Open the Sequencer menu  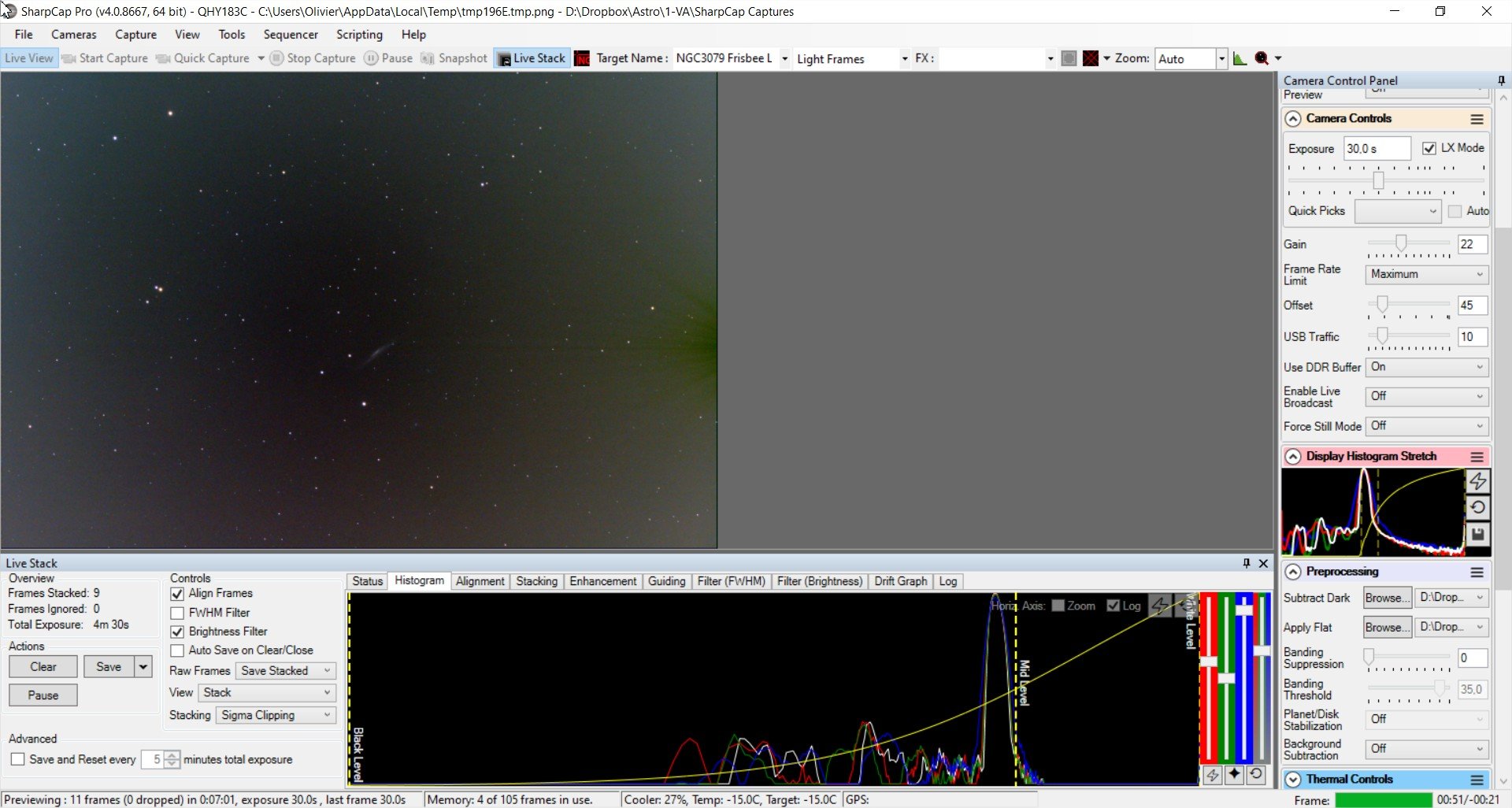coord(291,35)
